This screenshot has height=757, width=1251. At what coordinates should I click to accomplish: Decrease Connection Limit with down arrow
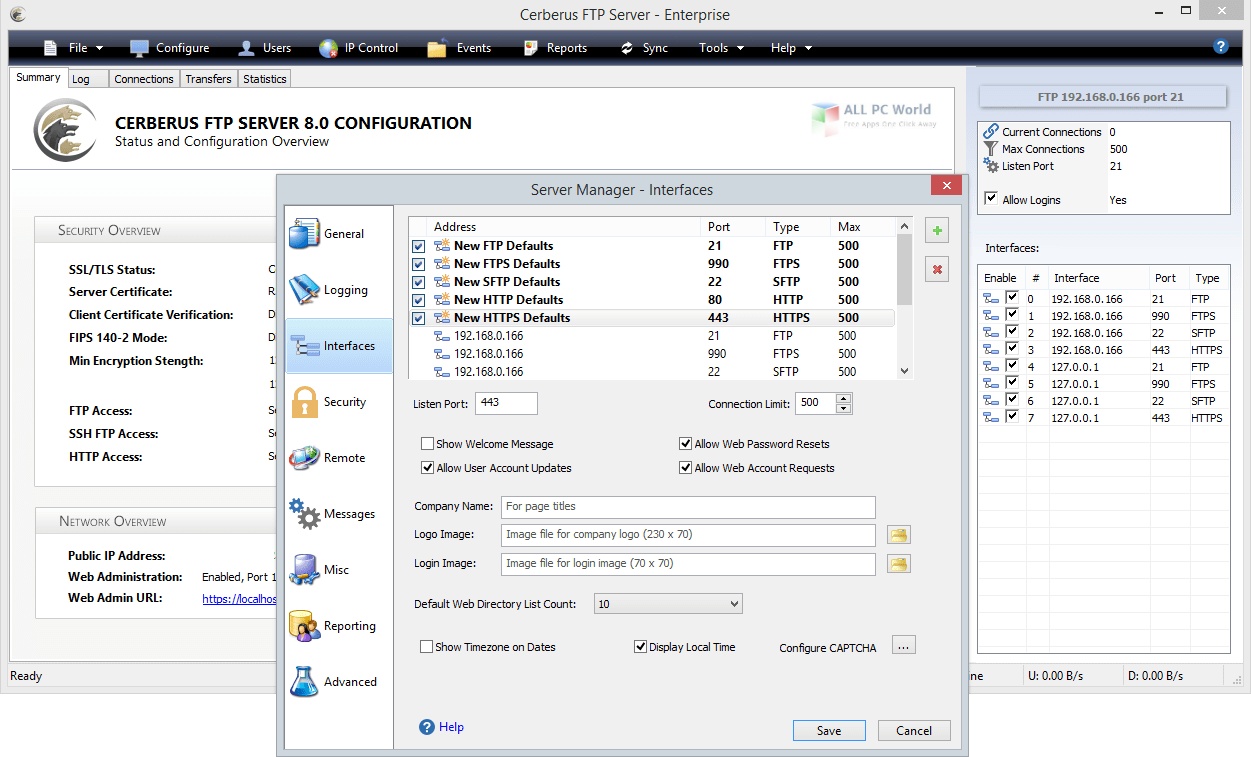tap(843, 408)
